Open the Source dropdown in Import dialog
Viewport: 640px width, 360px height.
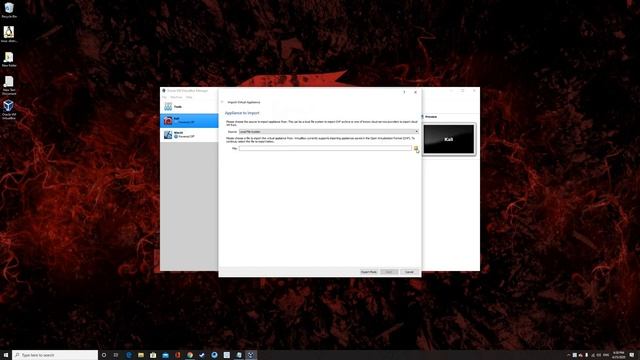[x=329, y=132]
